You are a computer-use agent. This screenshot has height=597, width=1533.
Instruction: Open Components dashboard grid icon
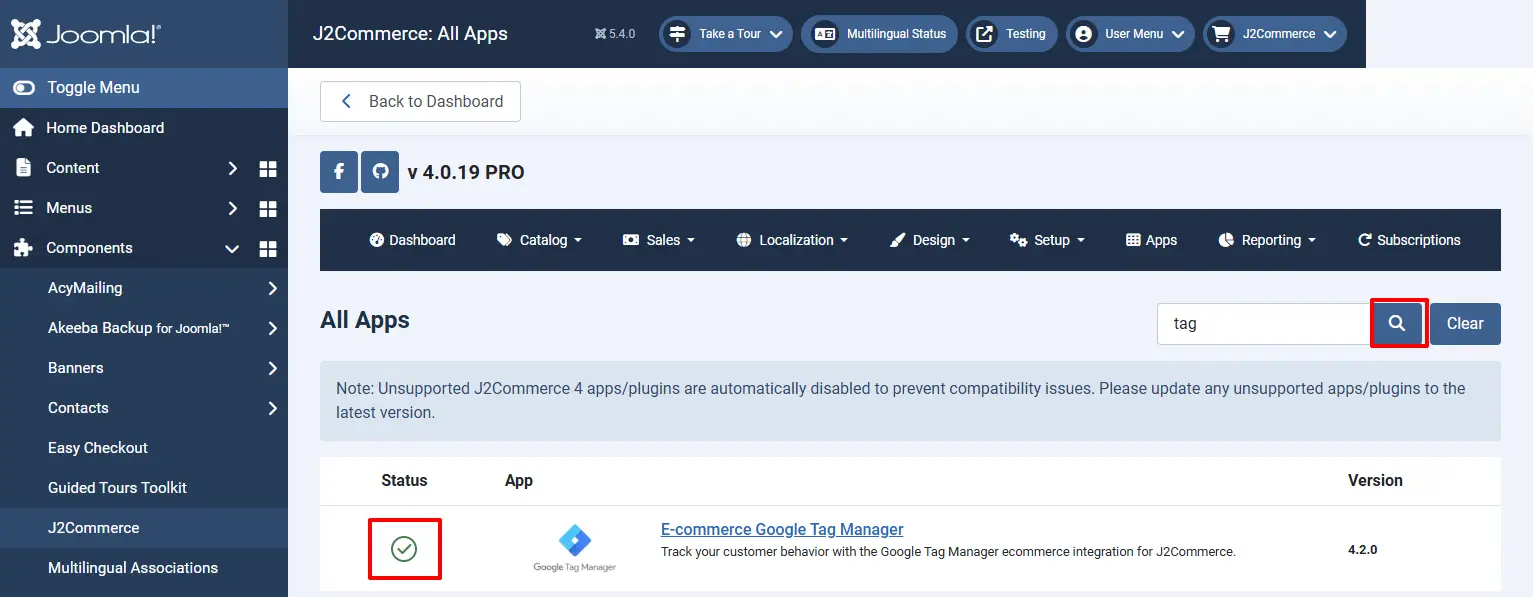(x=268, y=248)
